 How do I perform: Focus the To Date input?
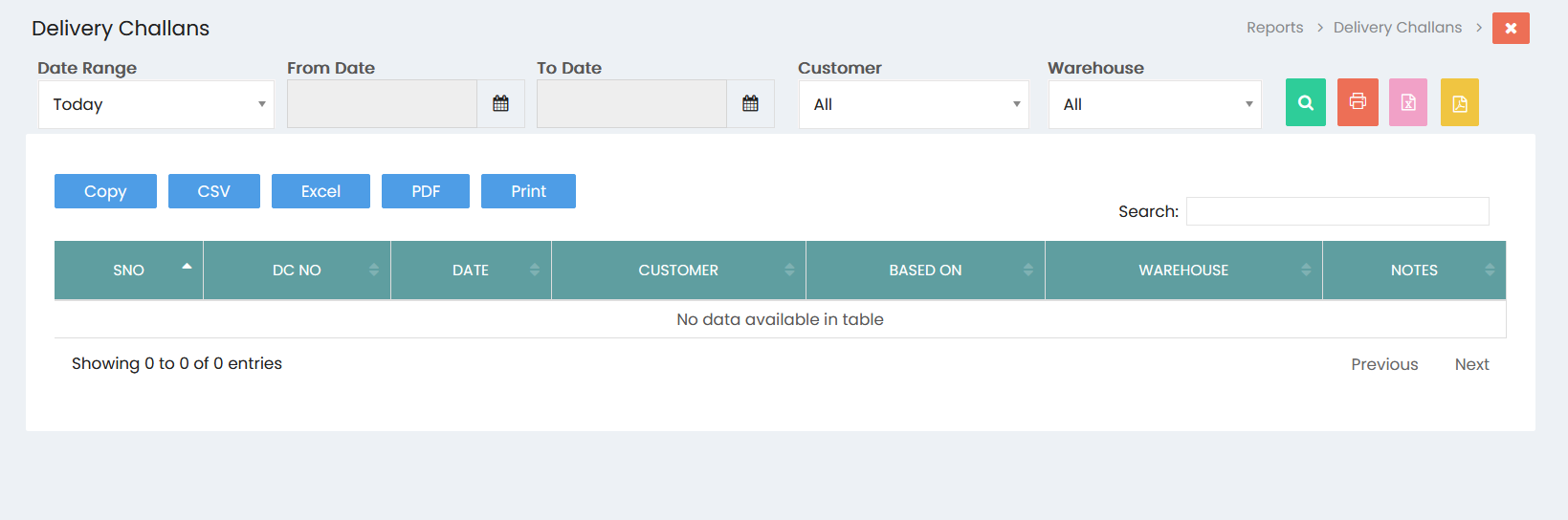click(x=631, y=103)
